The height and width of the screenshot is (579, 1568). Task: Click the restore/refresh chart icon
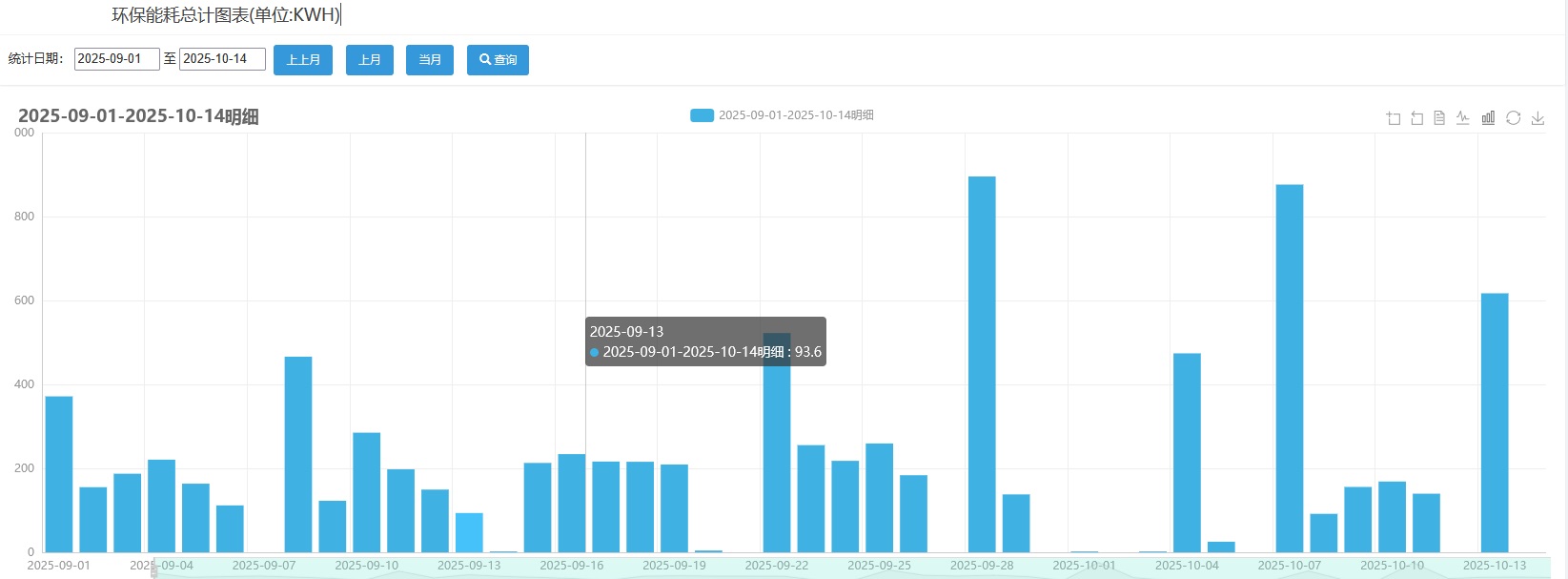coord(1513,118)
